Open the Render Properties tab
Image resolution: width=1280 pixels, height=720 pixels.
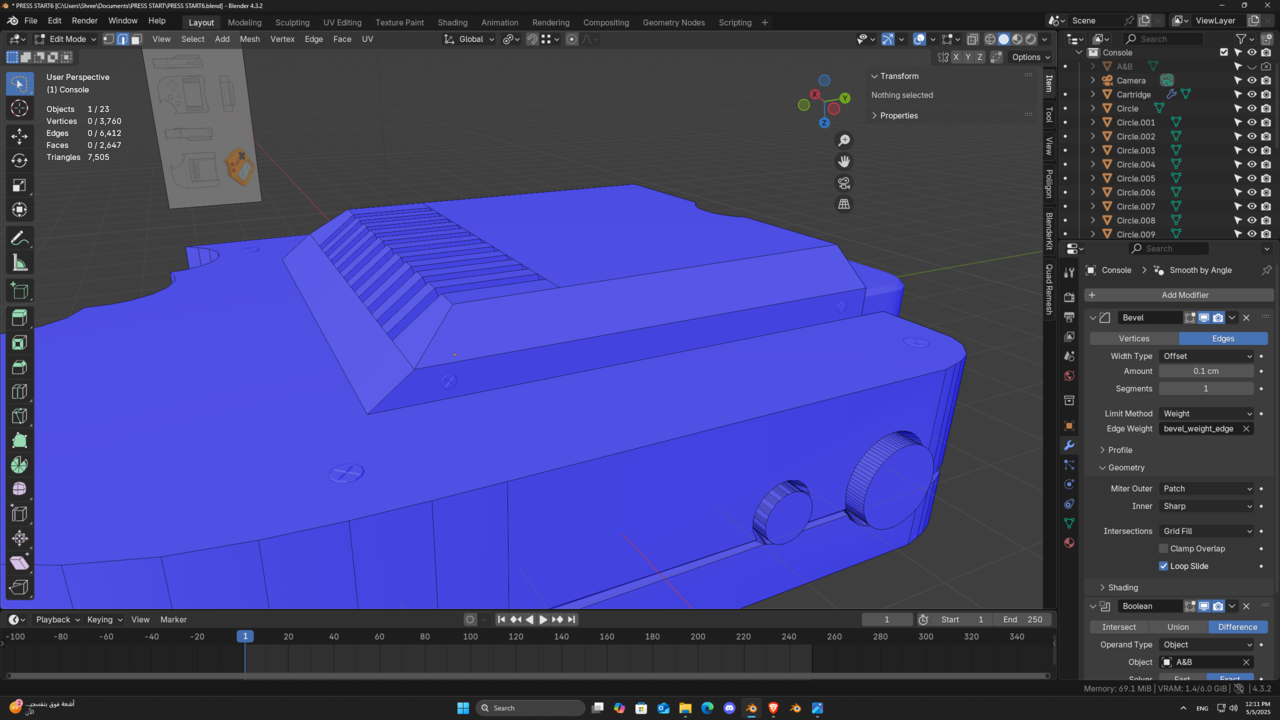coord(1068,297)
